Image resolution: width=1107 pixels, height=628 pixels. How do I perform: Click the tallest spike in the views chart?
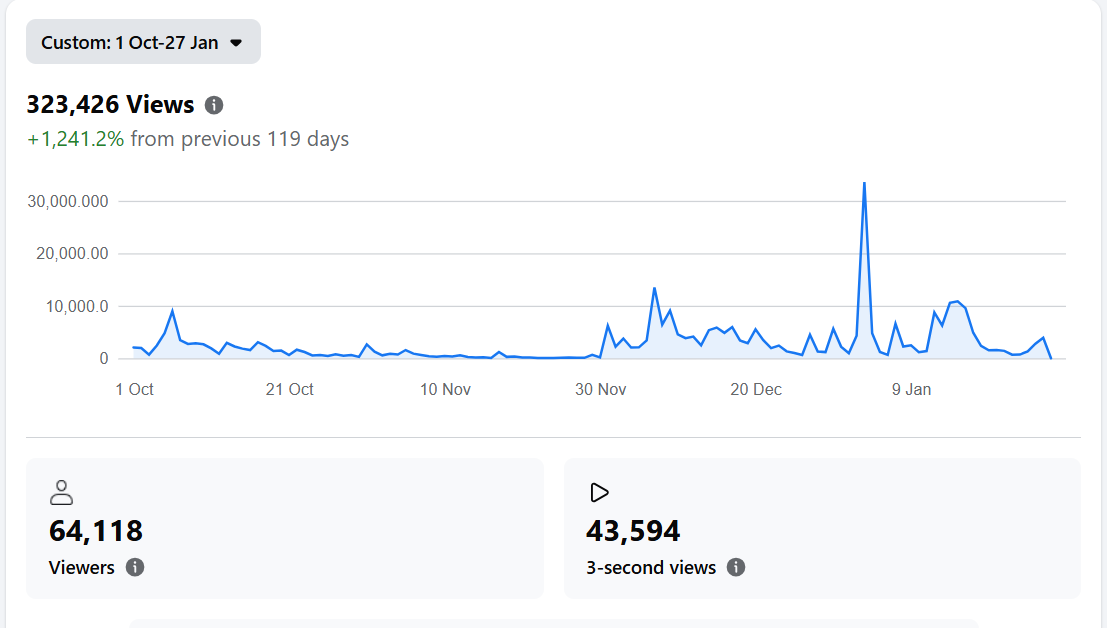tap(864, 184)
